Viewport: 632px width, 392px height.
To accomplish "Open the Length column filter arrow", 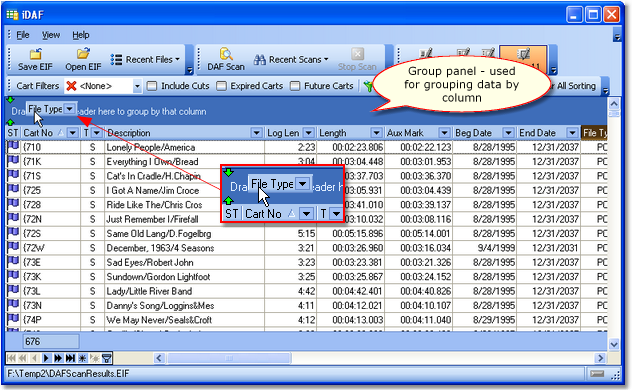I will coord(376,133).
